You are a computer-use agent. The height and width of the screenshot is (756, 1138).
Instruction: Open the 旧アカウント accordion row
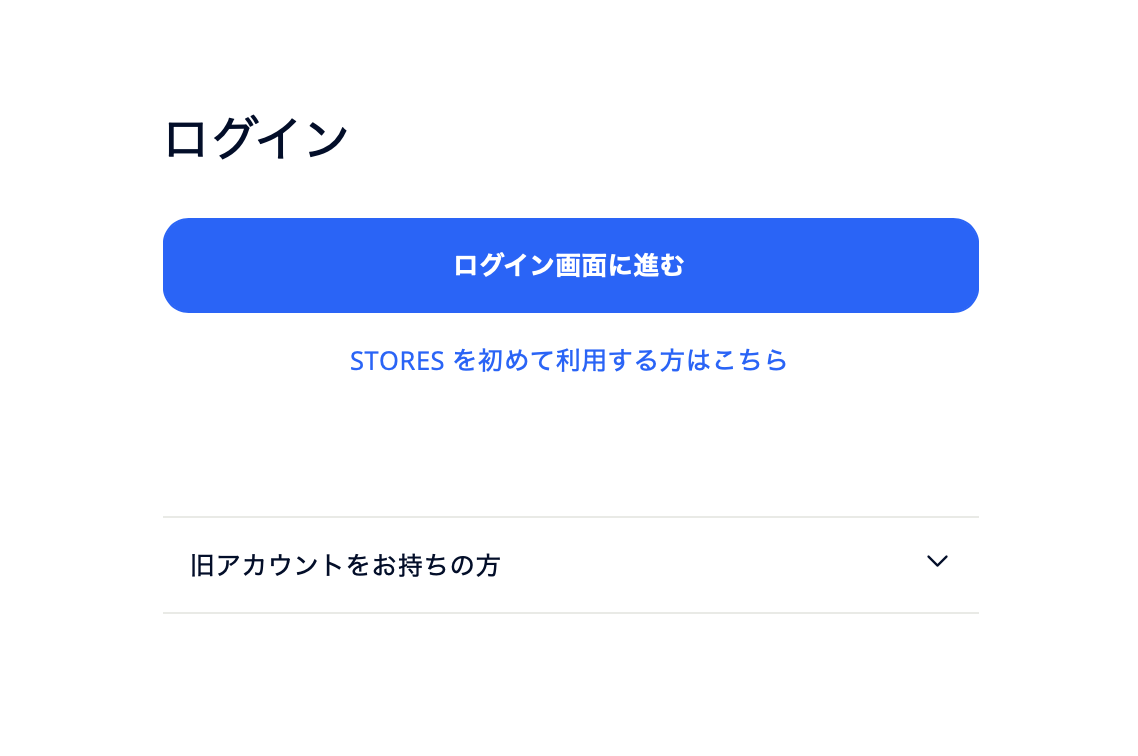570,565
